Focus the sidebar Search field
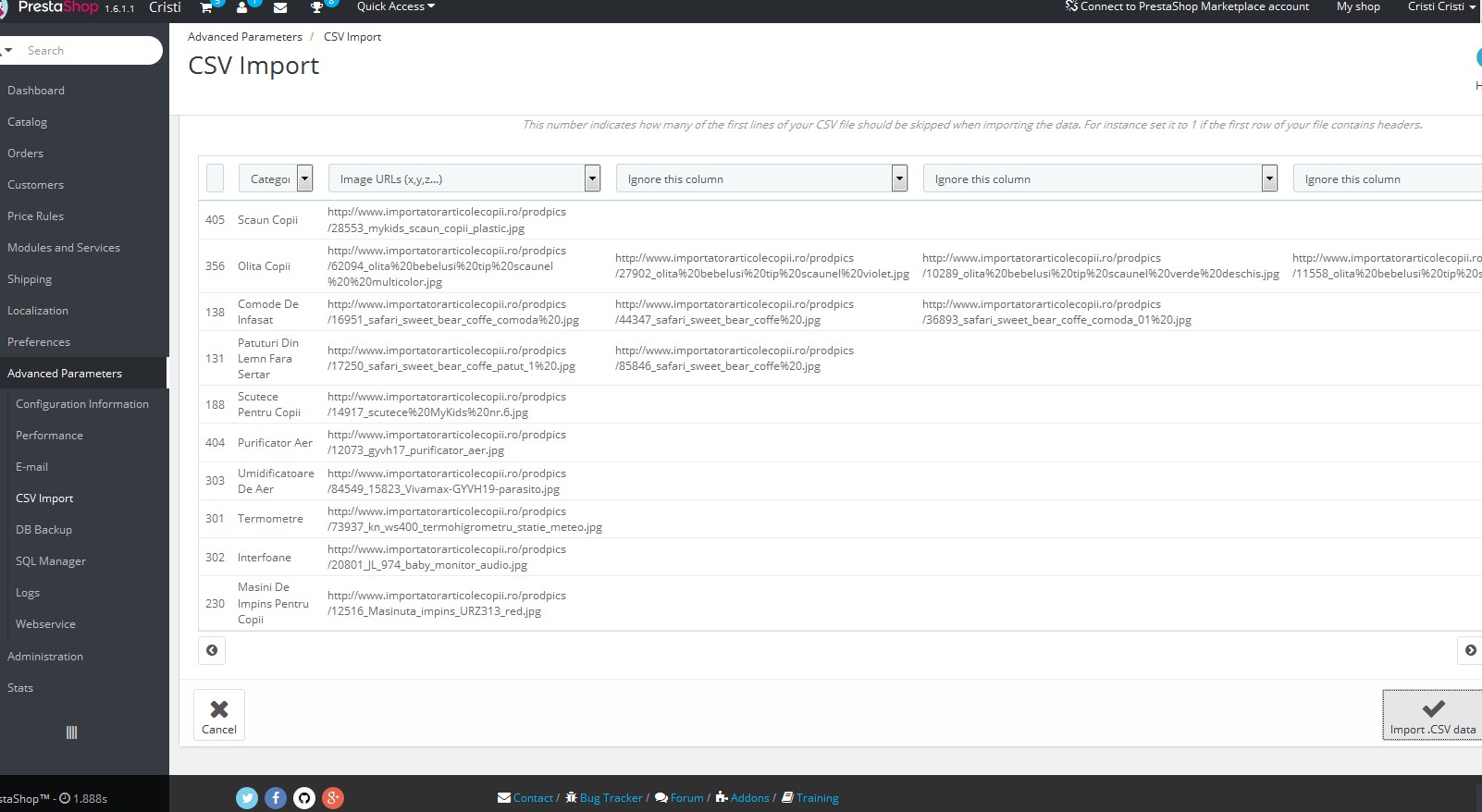 click(x=91, y=51)
